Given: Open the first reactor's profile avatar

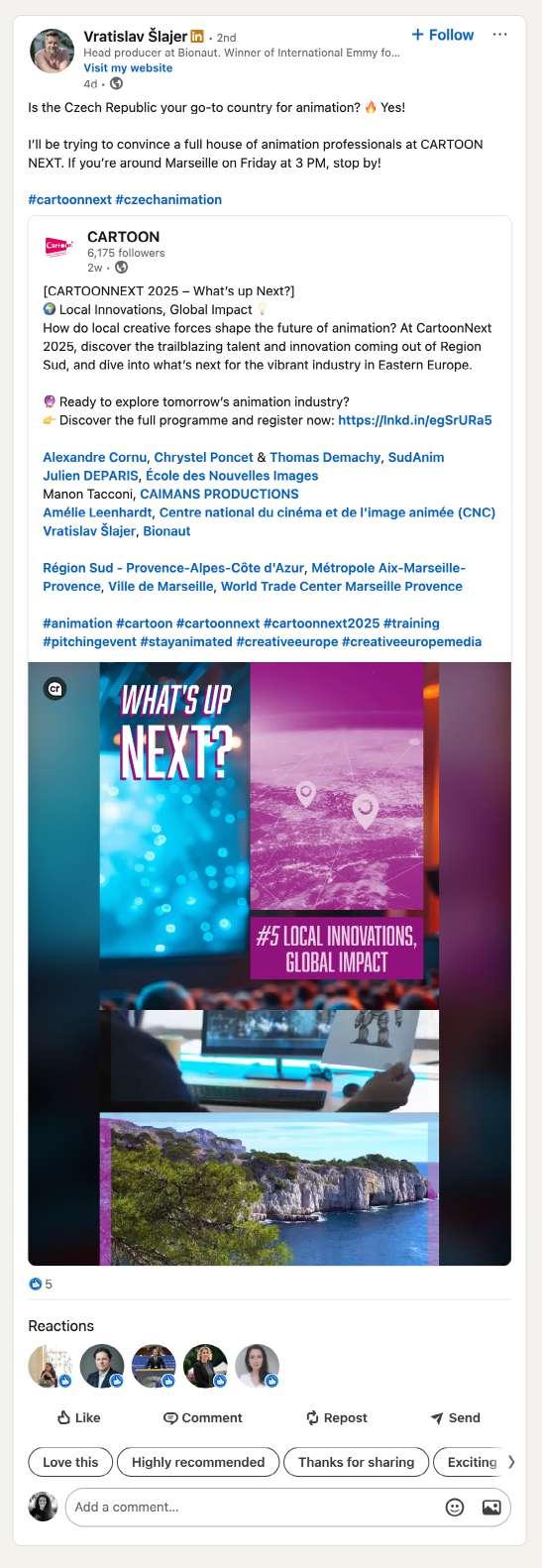Looking at the screenshot, I should click(50, 1366).
